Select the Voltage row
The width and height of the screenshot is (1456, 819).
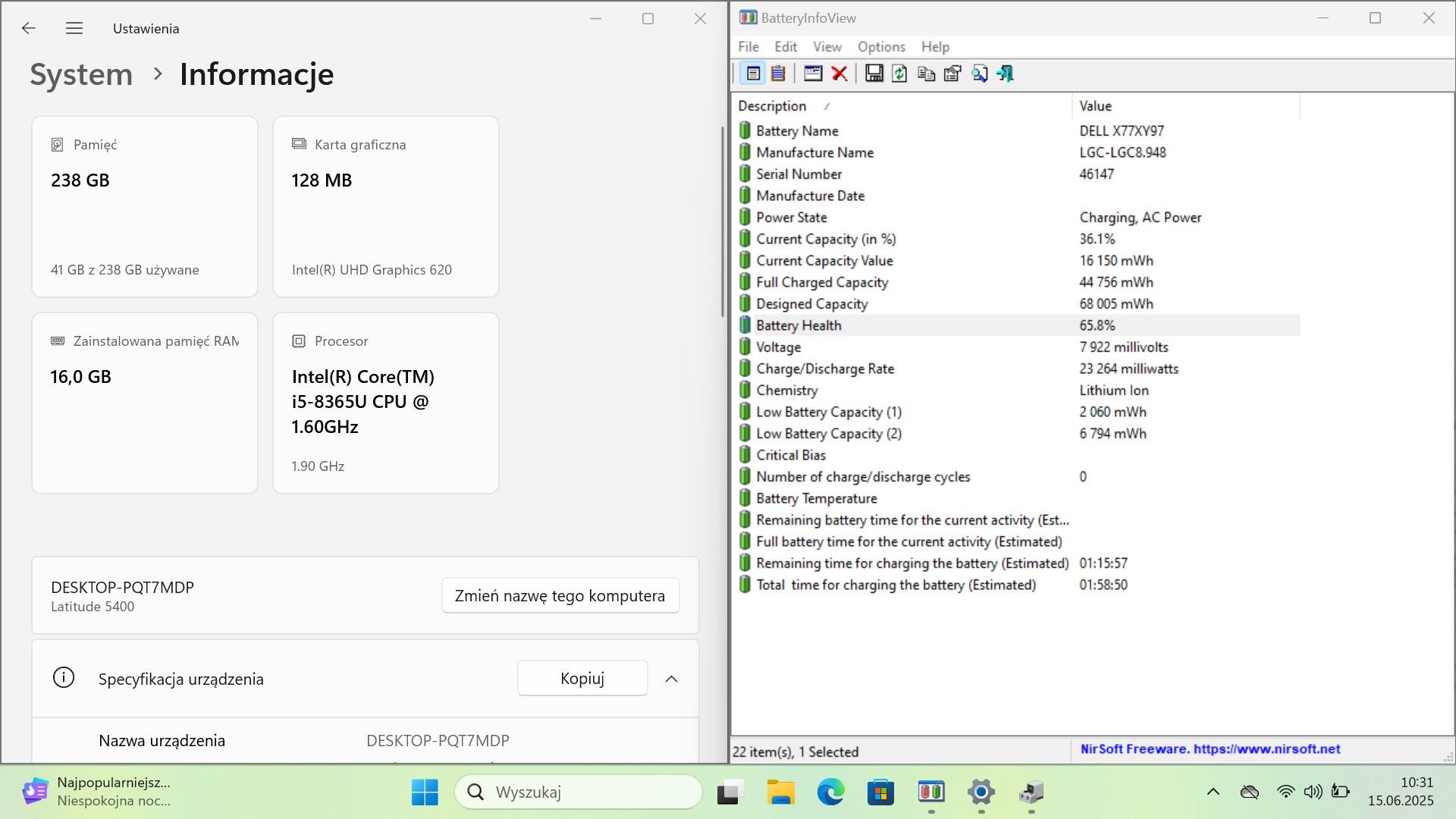1016,347
